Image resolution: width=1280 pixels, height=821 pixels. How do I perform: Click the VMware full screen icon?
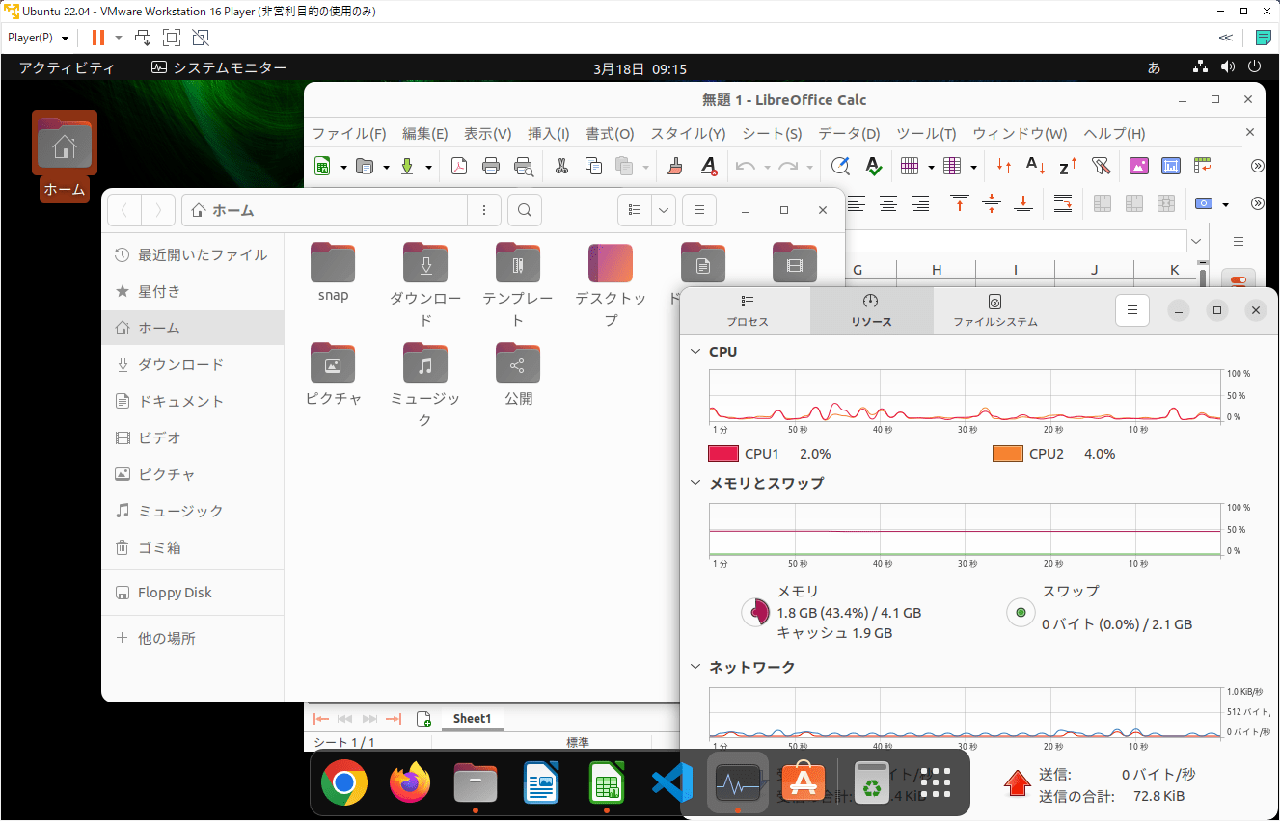pos(171,38)
